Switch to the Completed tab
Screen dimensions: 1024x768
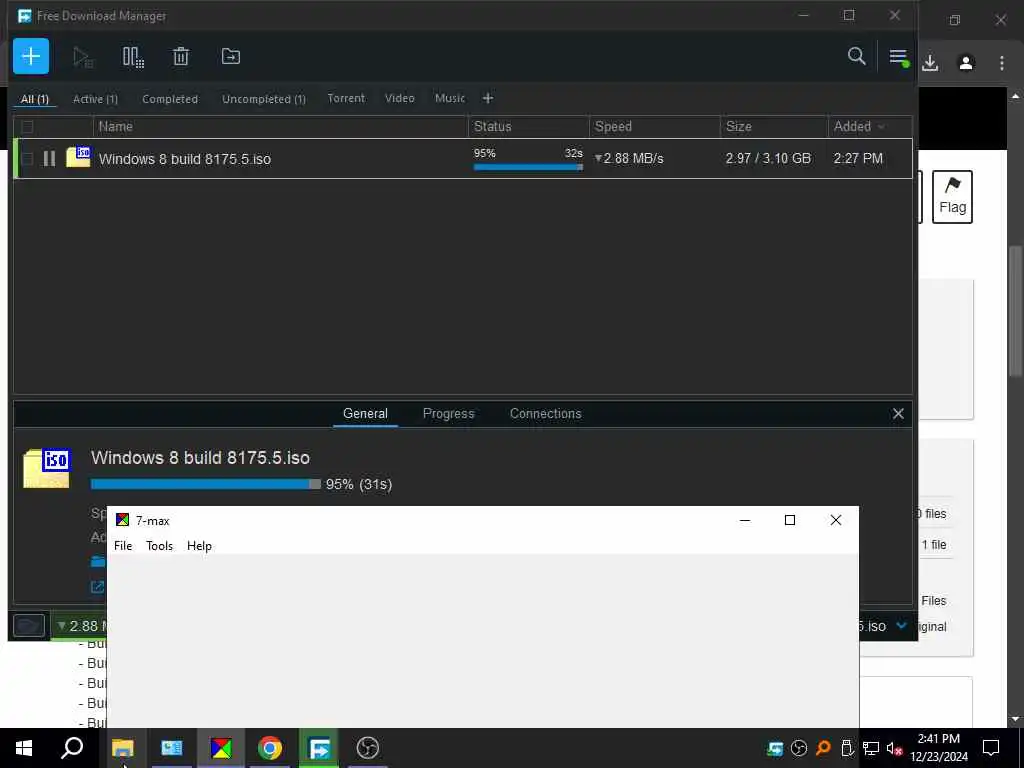(x=170, y=99)
